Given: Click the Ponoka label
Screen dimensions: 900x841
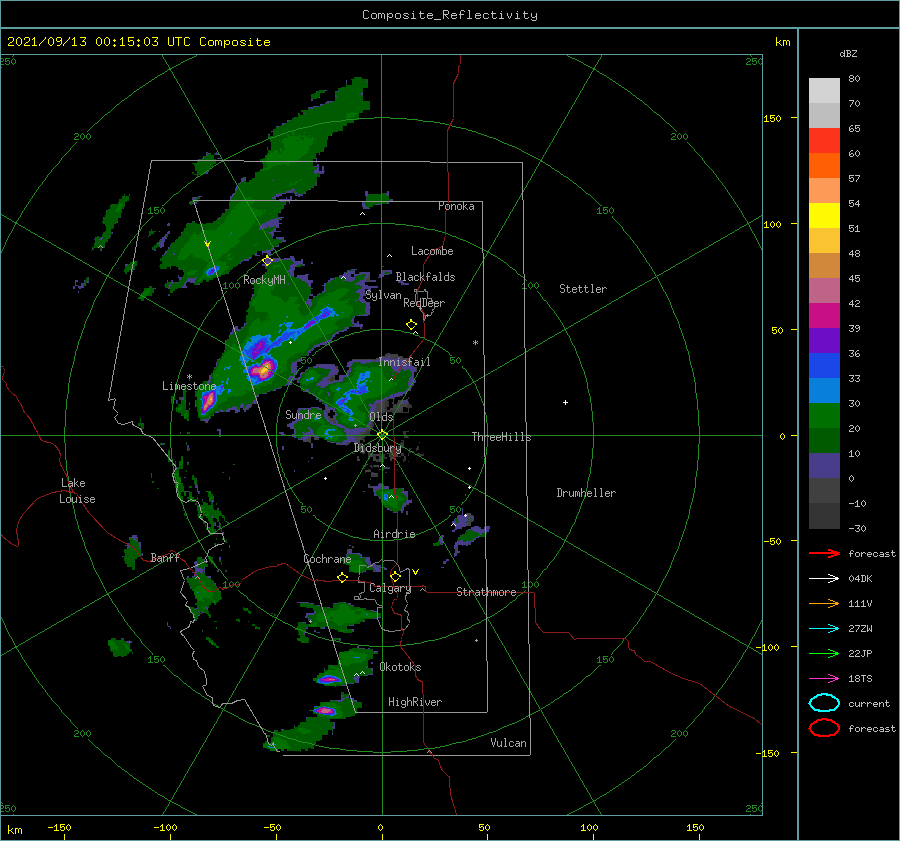Looking at the screenshot, I should coord(456,206).
